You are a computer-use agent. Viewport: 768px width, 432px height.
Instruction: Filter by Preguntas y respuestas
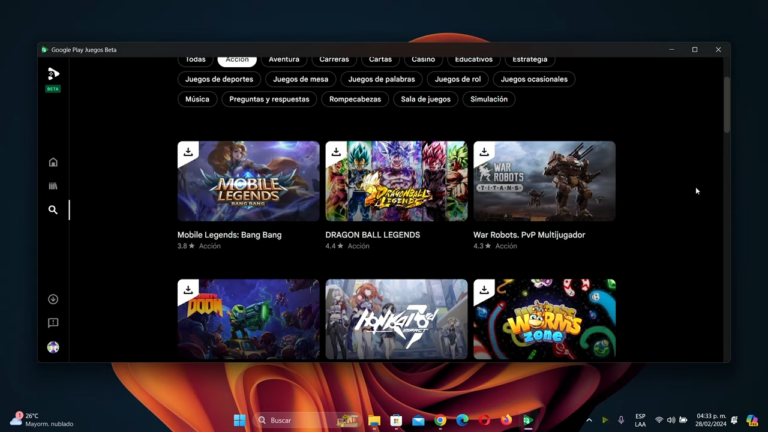(269, 99)
